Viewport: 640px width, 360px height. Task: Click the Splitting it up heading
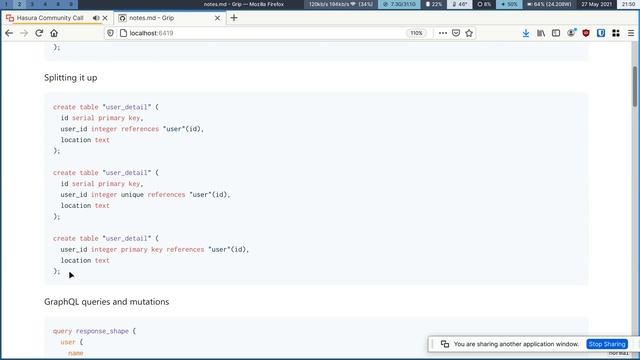[71, 78]
